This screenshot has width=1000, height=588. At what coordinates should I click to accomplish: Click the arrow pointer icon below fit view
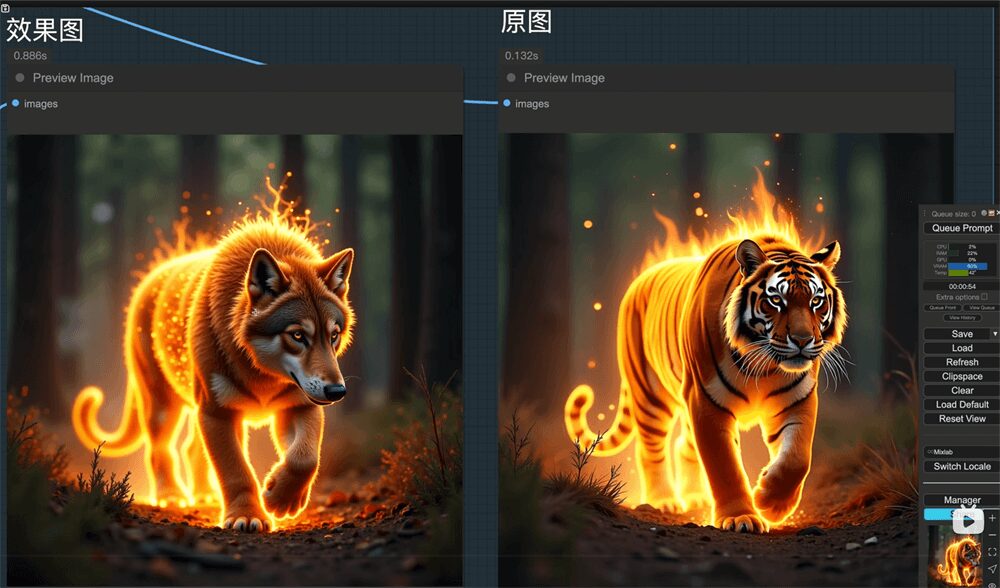(x=992, y=568)
